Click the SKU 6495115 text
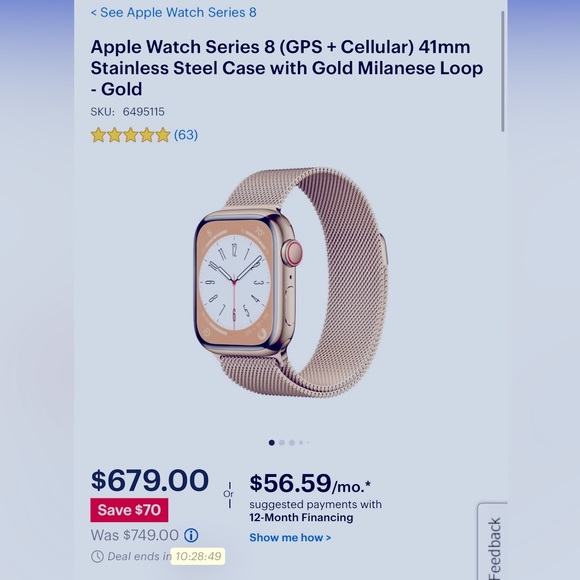Viewport: 580px width, 580px height. coord(128,112)
